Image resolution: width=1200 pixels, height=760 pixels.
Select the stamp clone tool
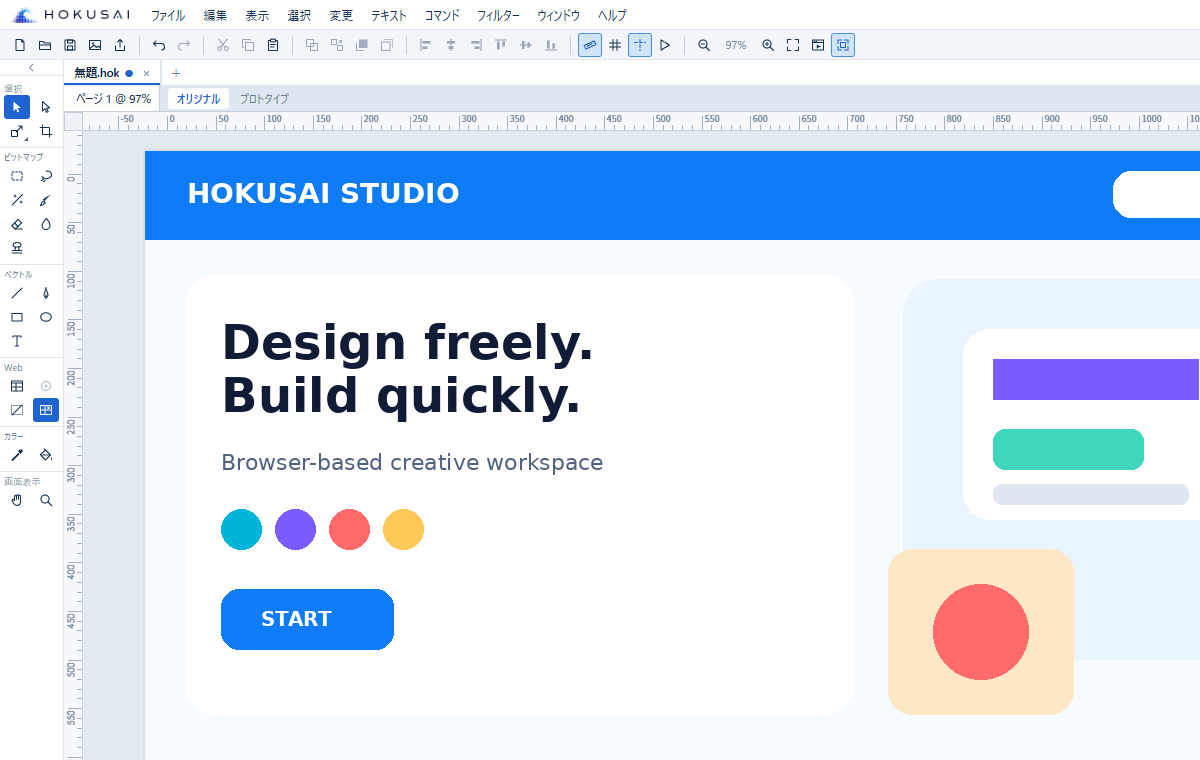[x=17, y=248]
